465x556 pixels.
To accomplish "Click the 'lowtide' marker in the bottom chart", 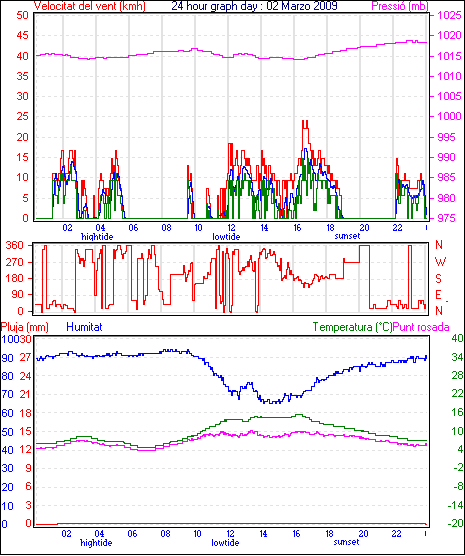I will tap(225, 543).
